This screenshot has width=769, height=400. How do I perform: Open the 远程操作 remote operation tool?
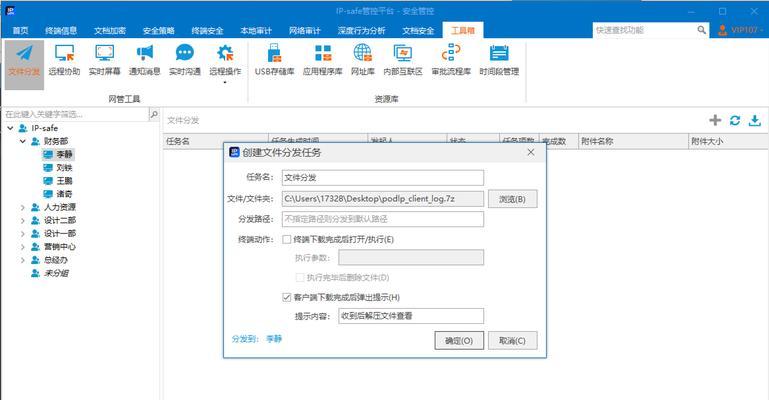(225, 60)
